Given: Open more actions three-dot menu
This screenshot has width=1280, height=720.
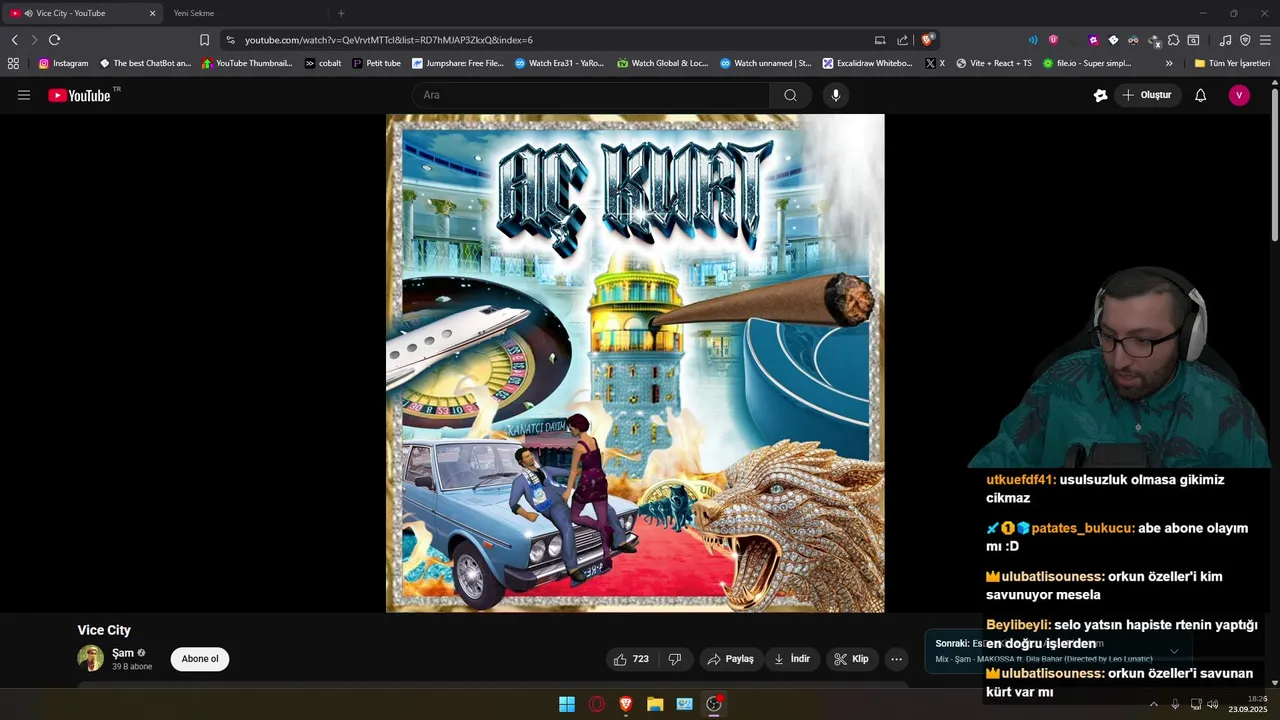Looking at the screenshot, I should click(x=896, y=659).
